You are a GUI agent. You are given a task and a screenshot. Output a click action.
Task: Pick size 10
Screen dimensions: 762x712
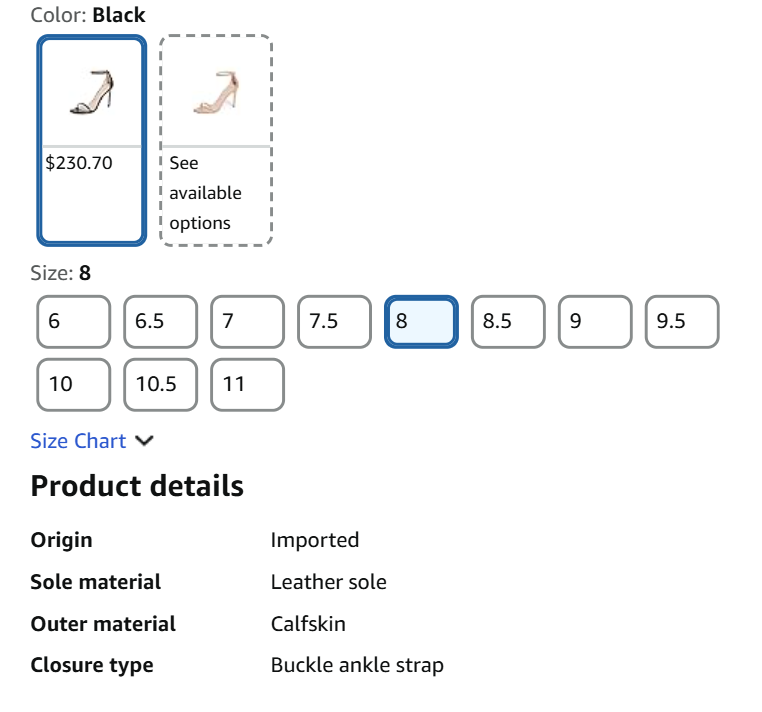point(73,384)
